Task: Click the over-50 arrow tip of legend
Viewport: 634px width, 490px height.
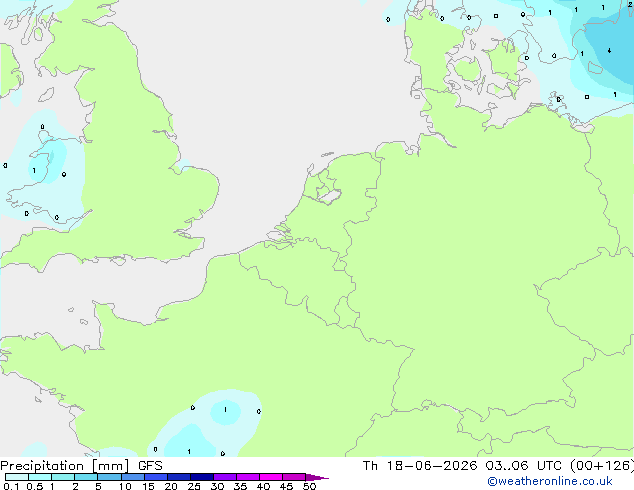Action: coord(317,477)
